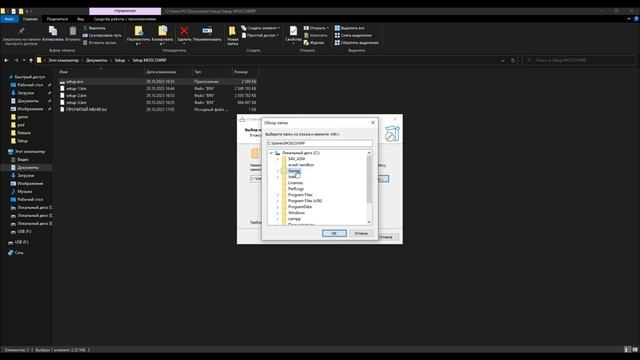Click Copy path (Скопировать путь) in ribbon
The height and width of the screenshot is (360, 640).
point(102,36)
